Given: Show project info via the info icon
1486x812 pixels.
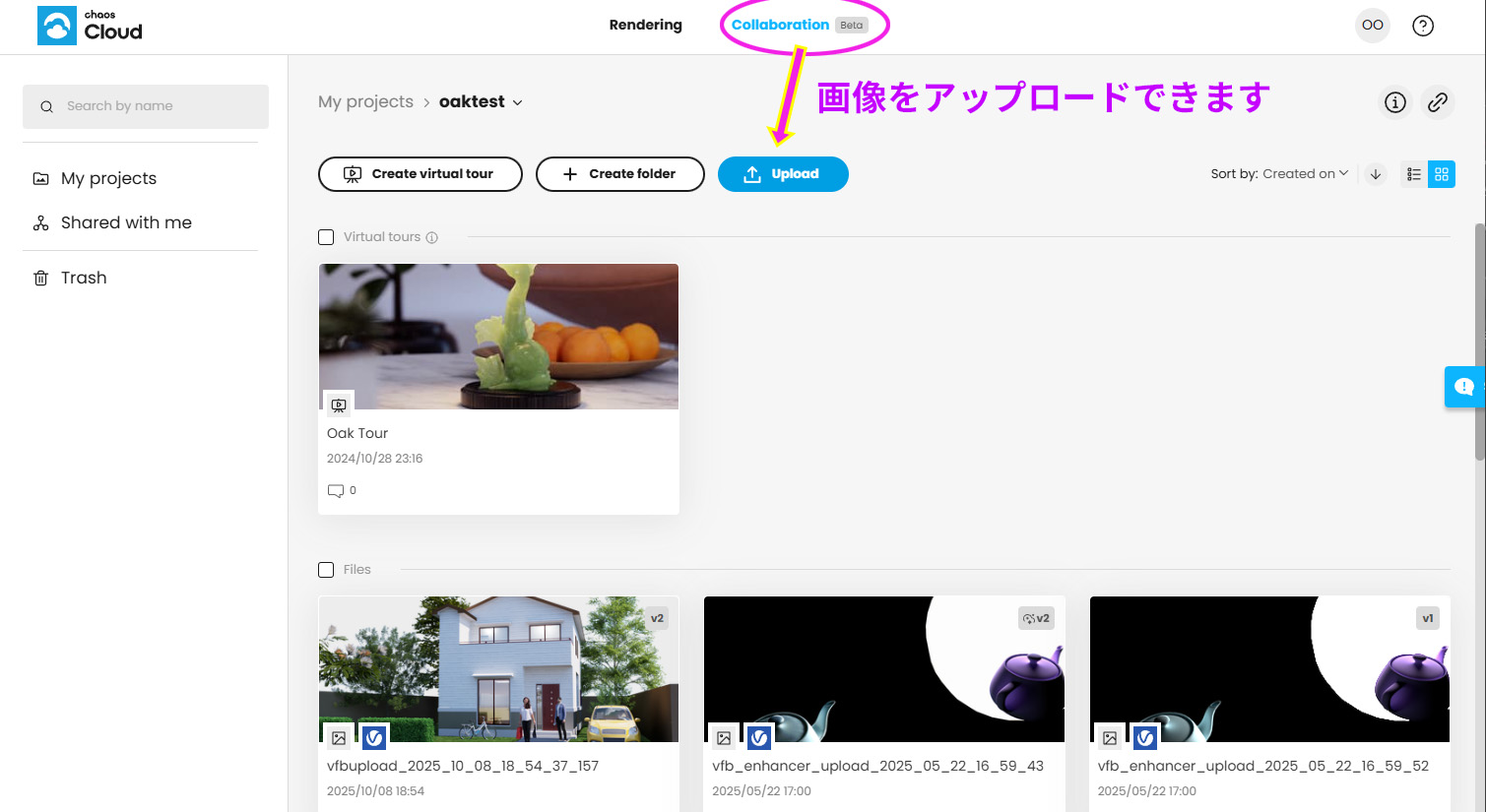Looking at the screenshot, I should 1394,102.
